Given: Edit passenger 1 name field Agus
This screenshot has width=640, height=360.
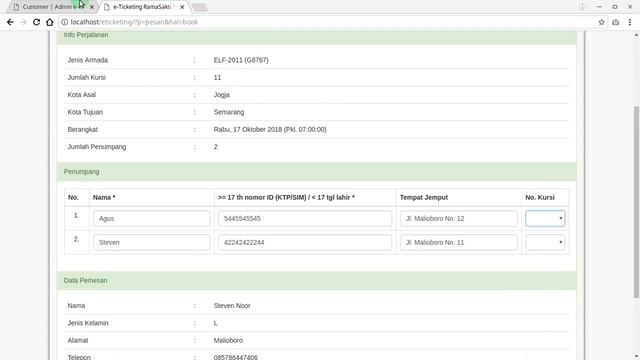Looking at the screenshot, I should click(x=151, y=218).
